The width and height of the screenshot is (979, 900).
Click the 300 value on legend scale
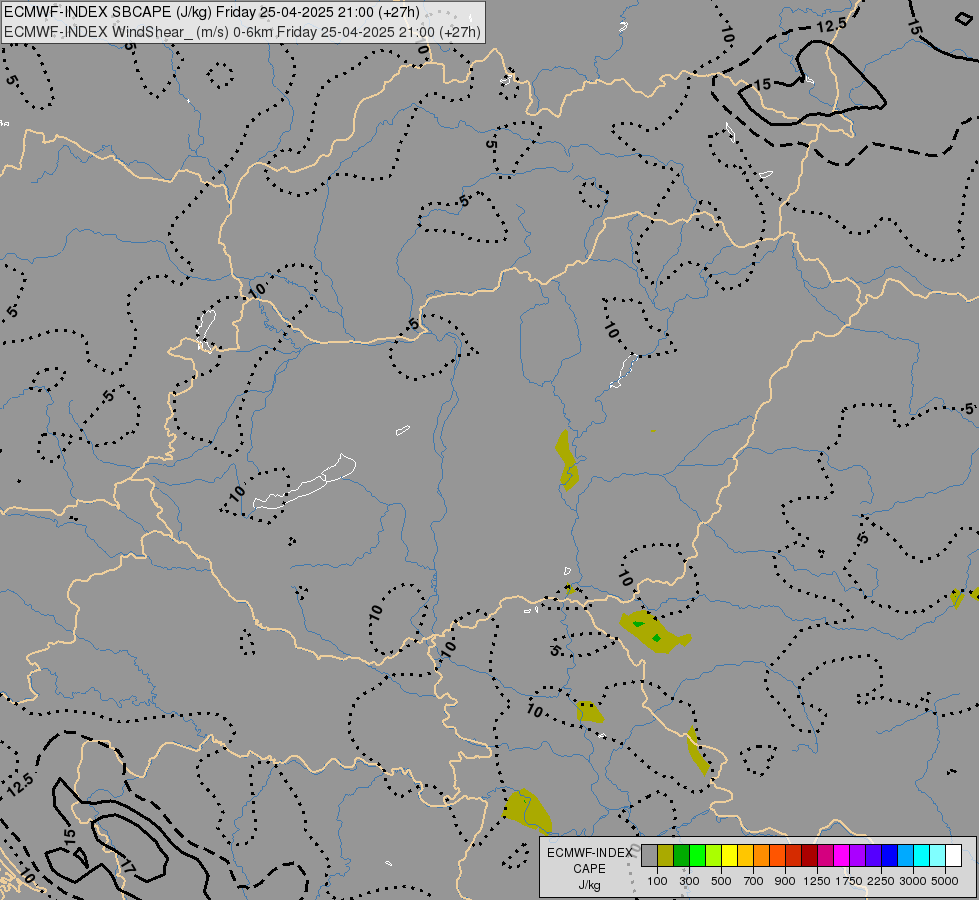689,881
